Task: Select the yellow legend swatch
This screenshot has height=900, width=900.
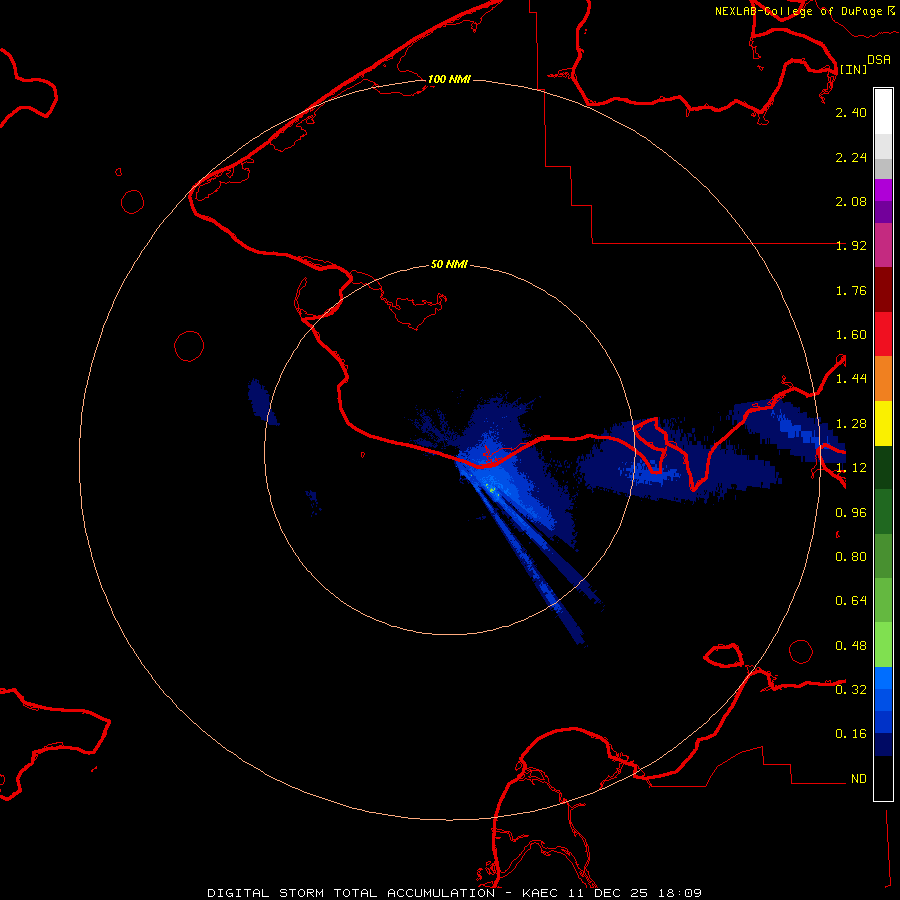Action: click(883, 424)
